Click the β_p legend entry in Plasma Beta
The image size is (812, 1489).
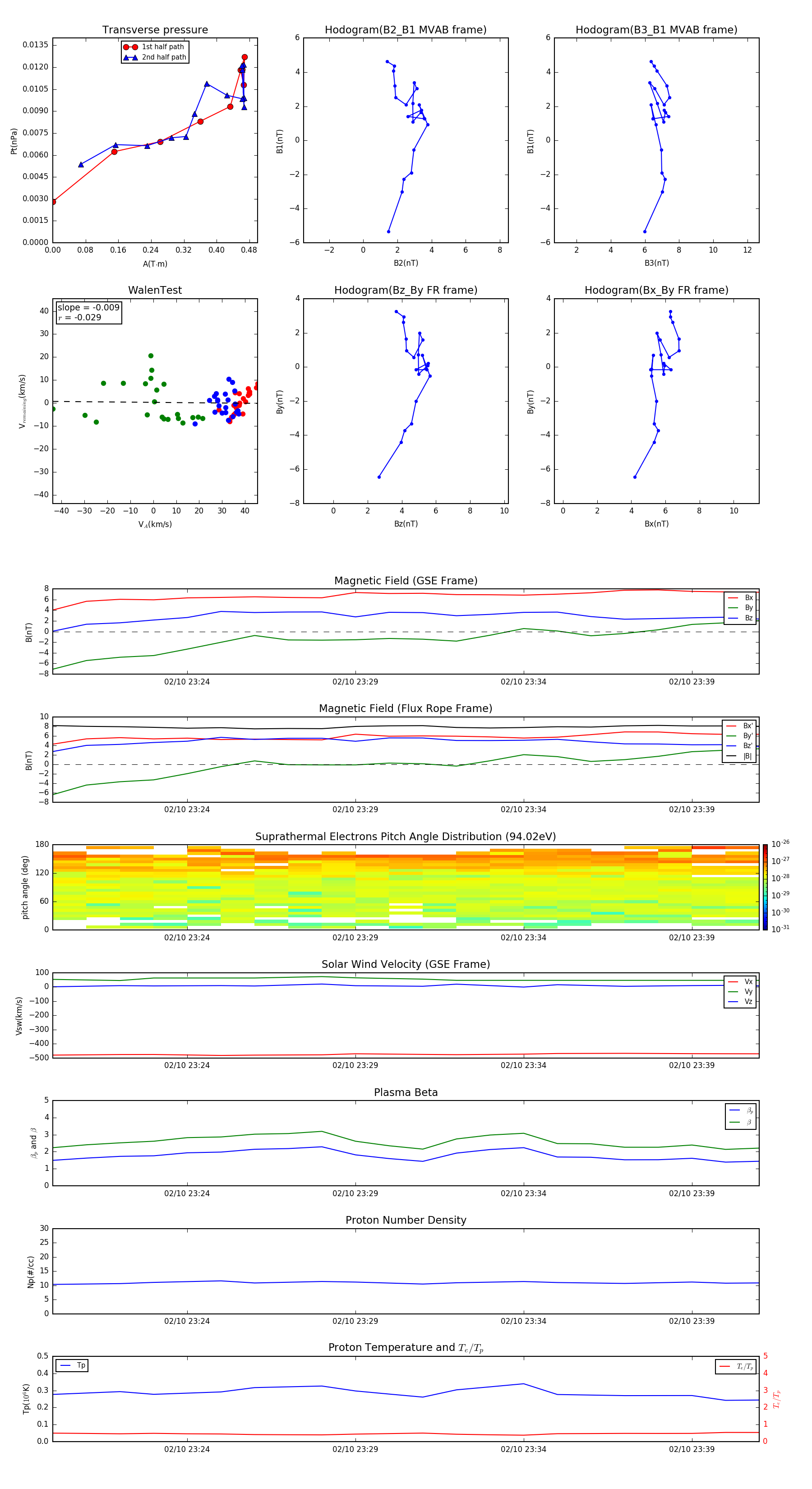(741, 1111)
